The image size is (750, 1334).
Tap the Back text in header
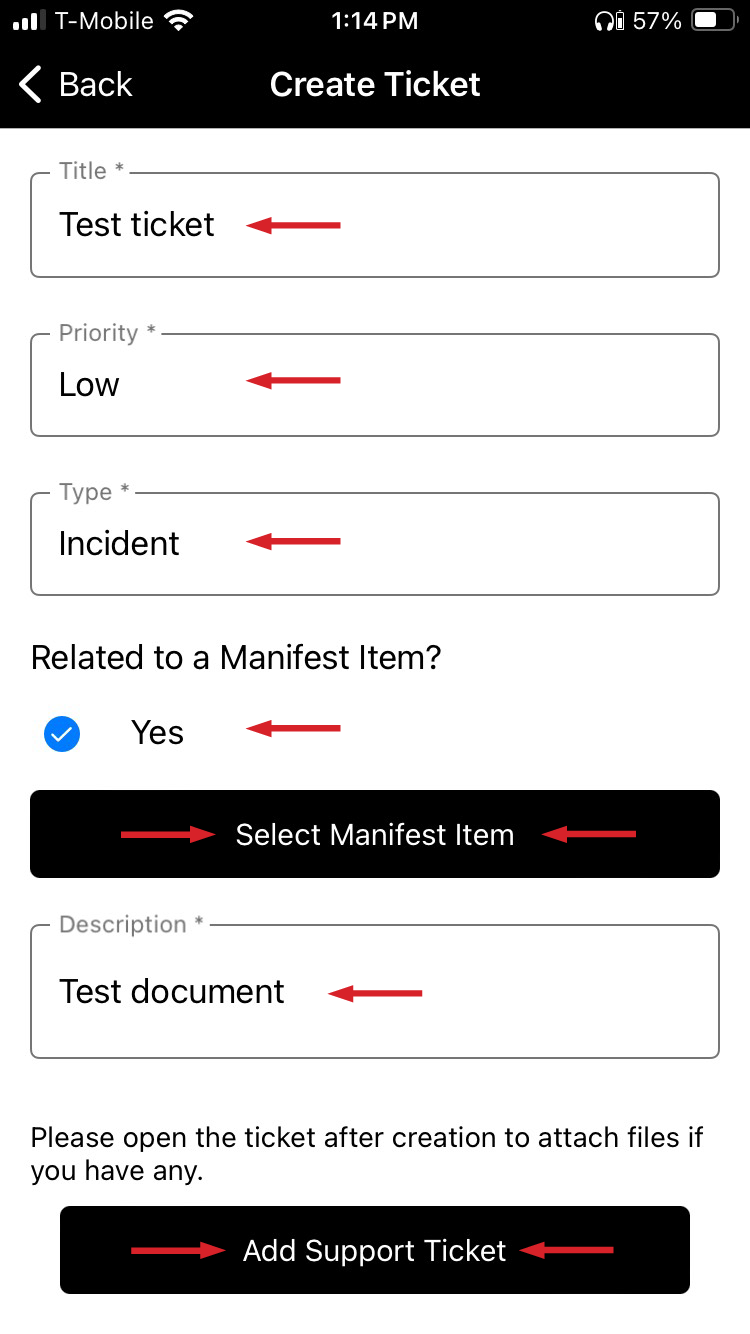(95, 85)
